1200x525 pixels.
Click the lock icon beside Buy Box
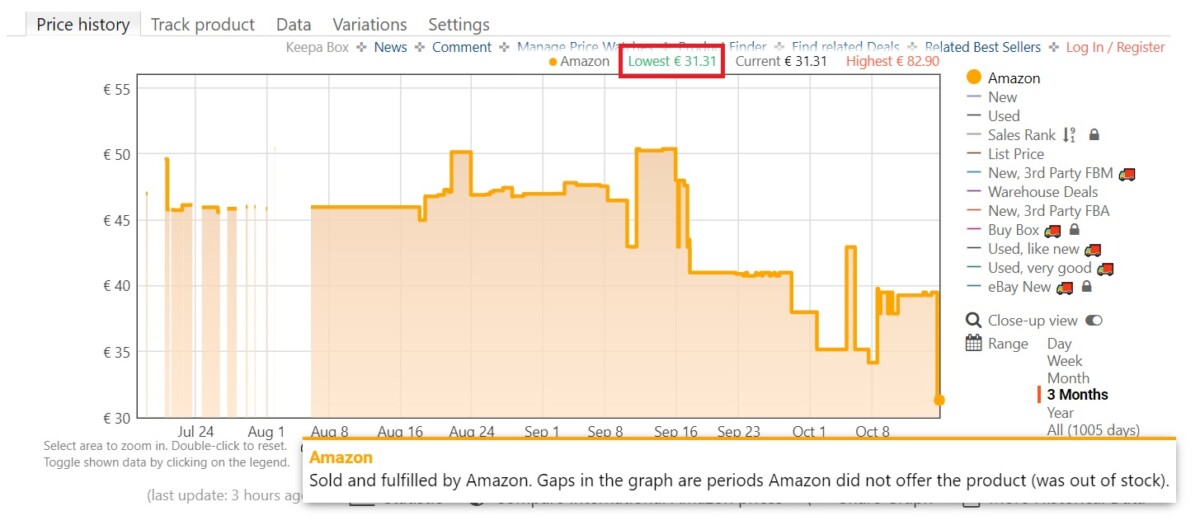[1075, 230]
